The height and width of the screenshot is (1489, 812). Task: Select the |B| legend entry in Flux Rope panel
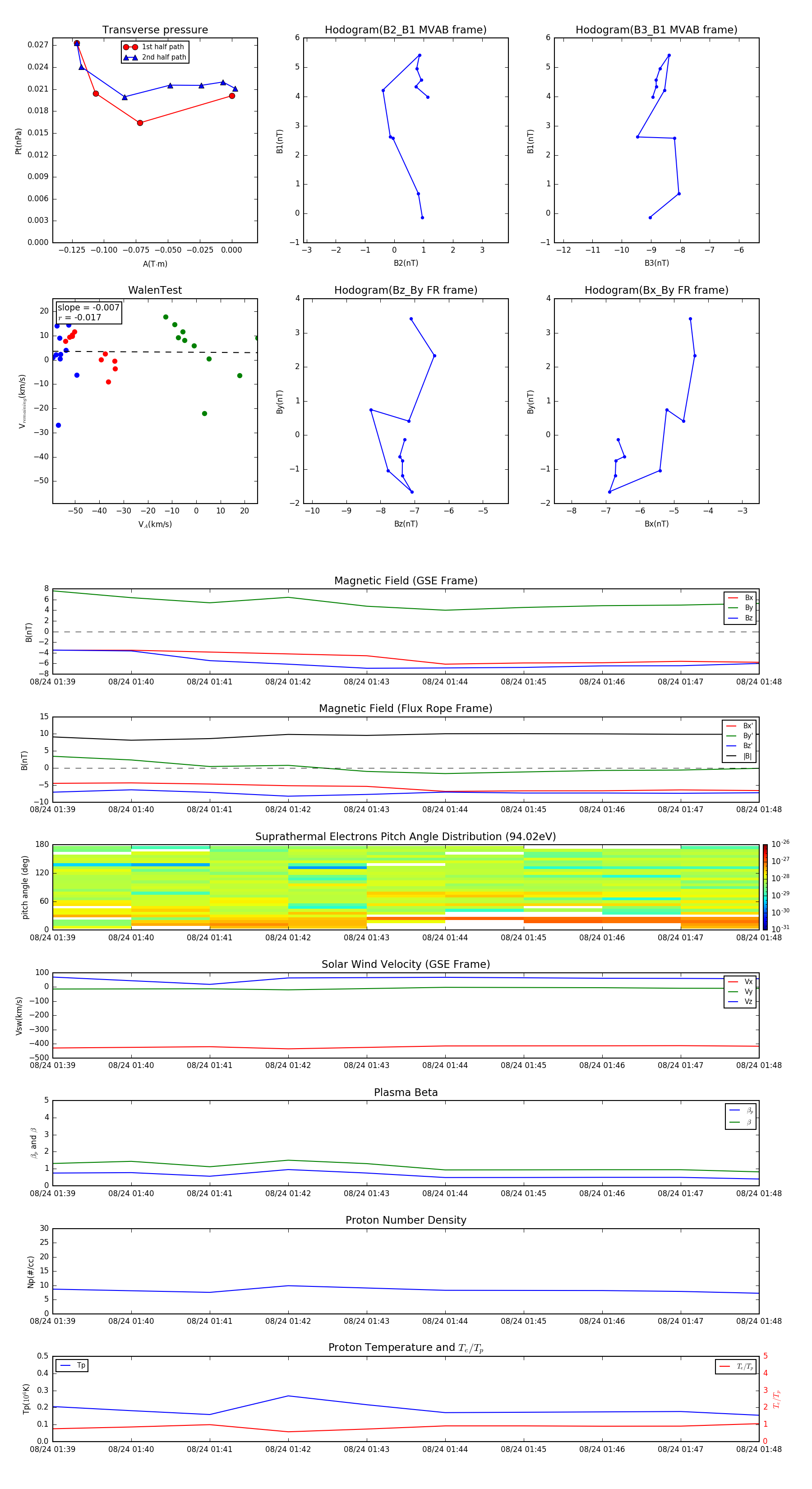pyautogui.click(x=739, y=756)
